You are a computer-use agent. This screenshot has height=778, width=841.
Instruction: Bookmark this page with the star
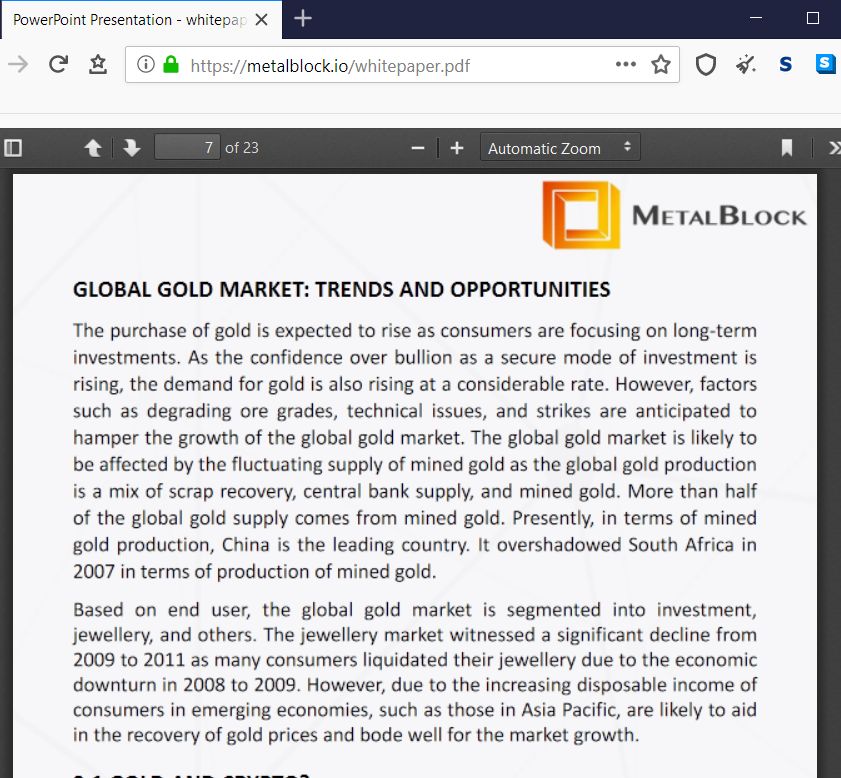coord(661,65)
